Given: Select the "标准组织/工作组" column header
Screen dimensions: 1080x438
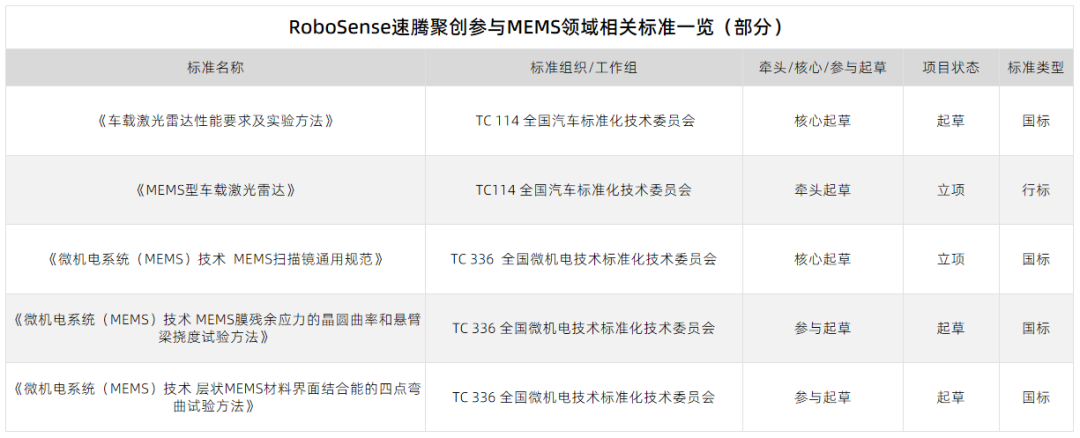Looking at the screenshot, I should (584, 68).
